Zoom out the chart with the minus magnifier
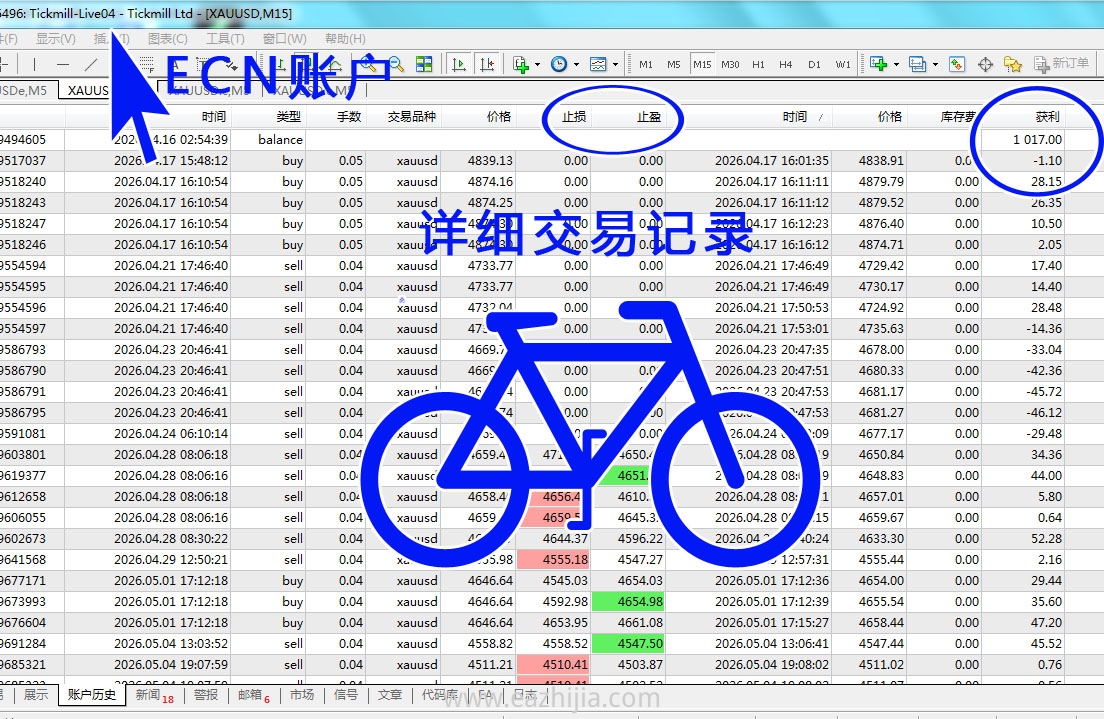Image resolution: width=1104 pixels, height=719 pixels. click(x=396, y=64)
